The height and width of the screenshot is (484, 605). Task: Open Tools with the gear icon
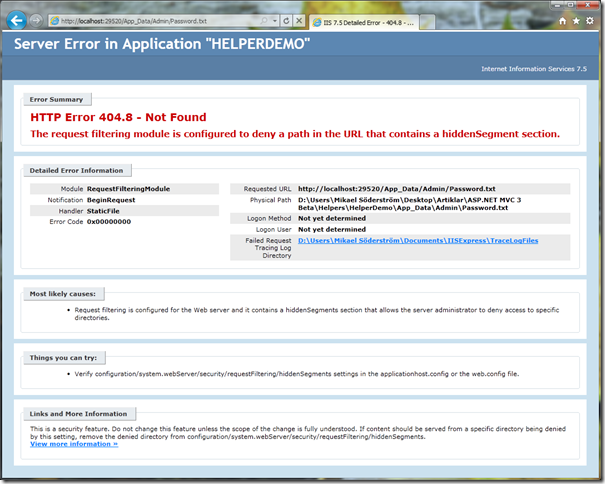590,21
